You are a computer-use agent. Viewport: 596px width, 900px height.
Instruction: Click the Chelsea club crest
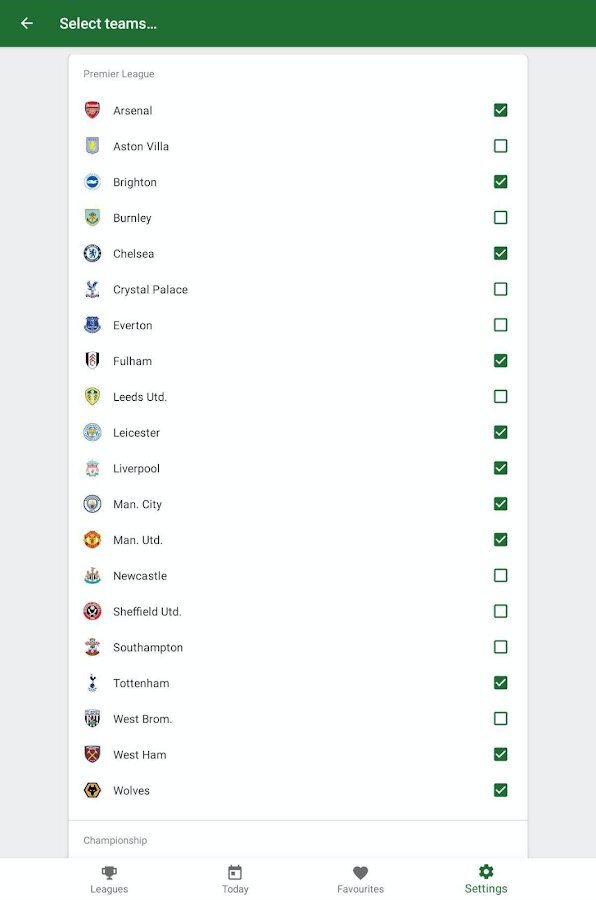tap(92, 253)
